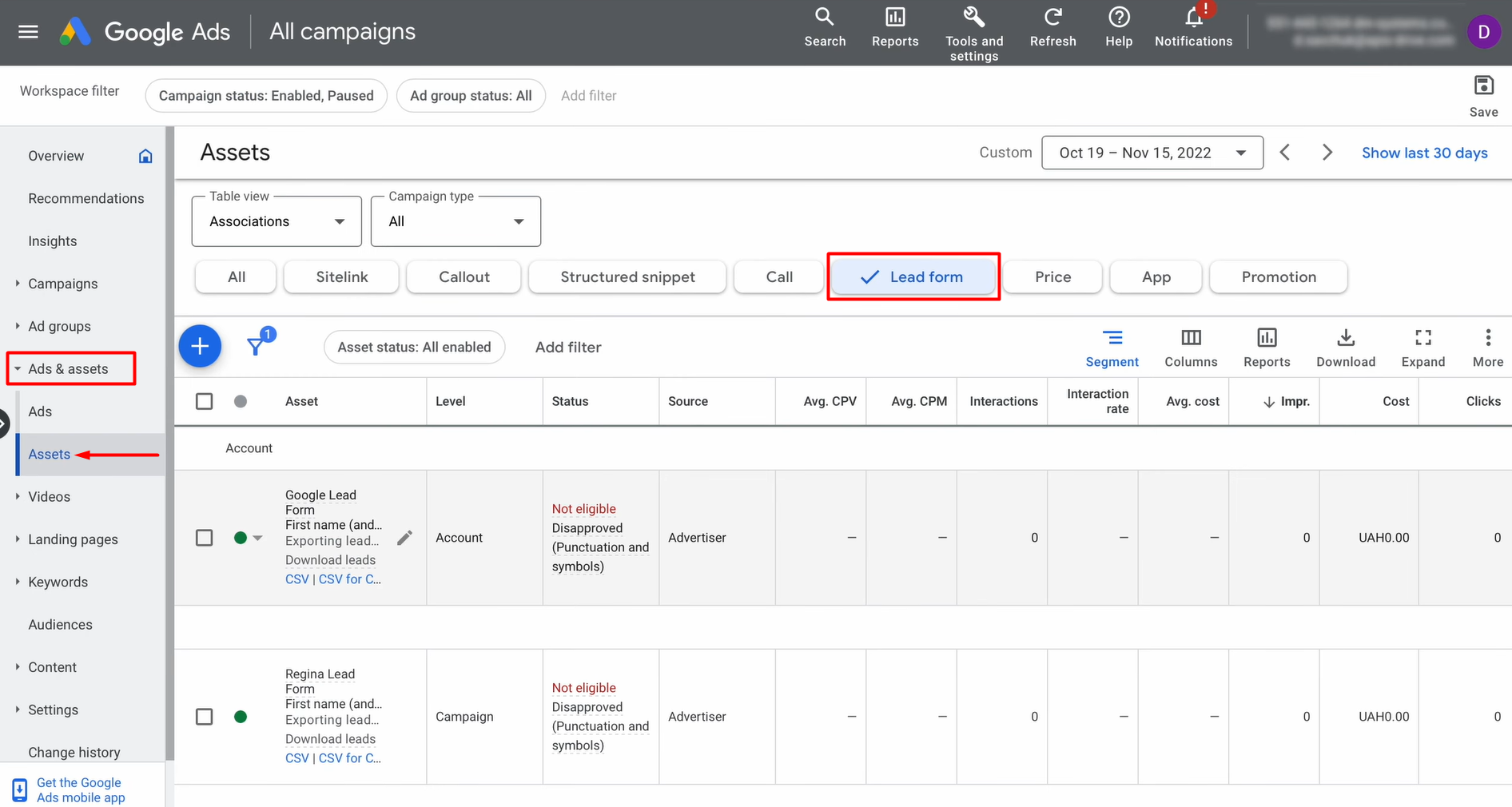
Task: Click the Download table icon
Action: (1345, 338)
